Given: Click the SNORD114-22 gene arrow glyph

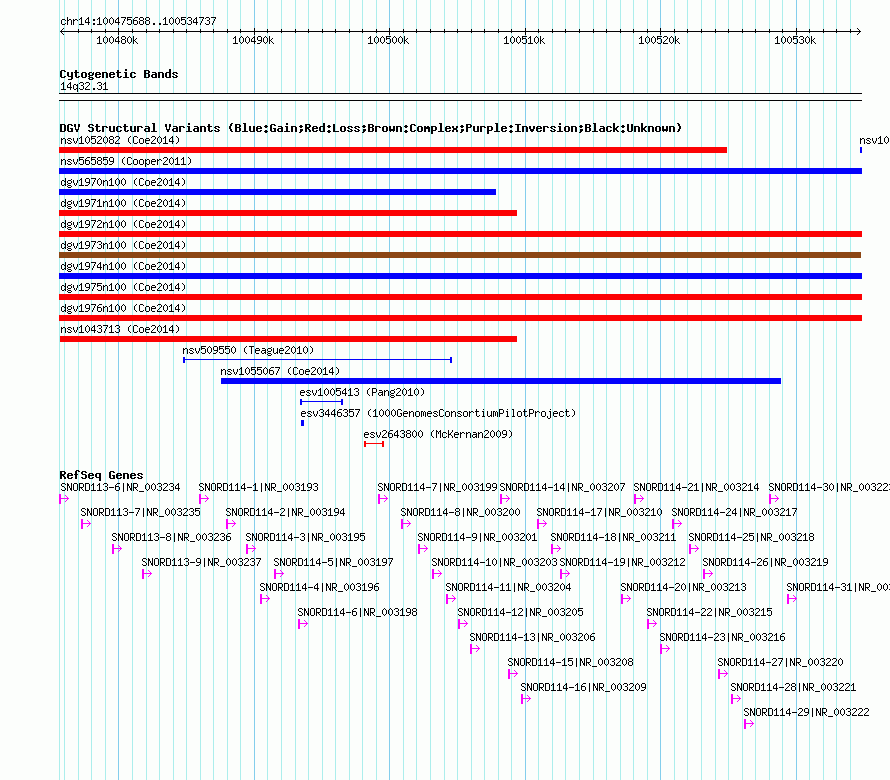Looking at the screenshot, I should click(x=652, y=624).
